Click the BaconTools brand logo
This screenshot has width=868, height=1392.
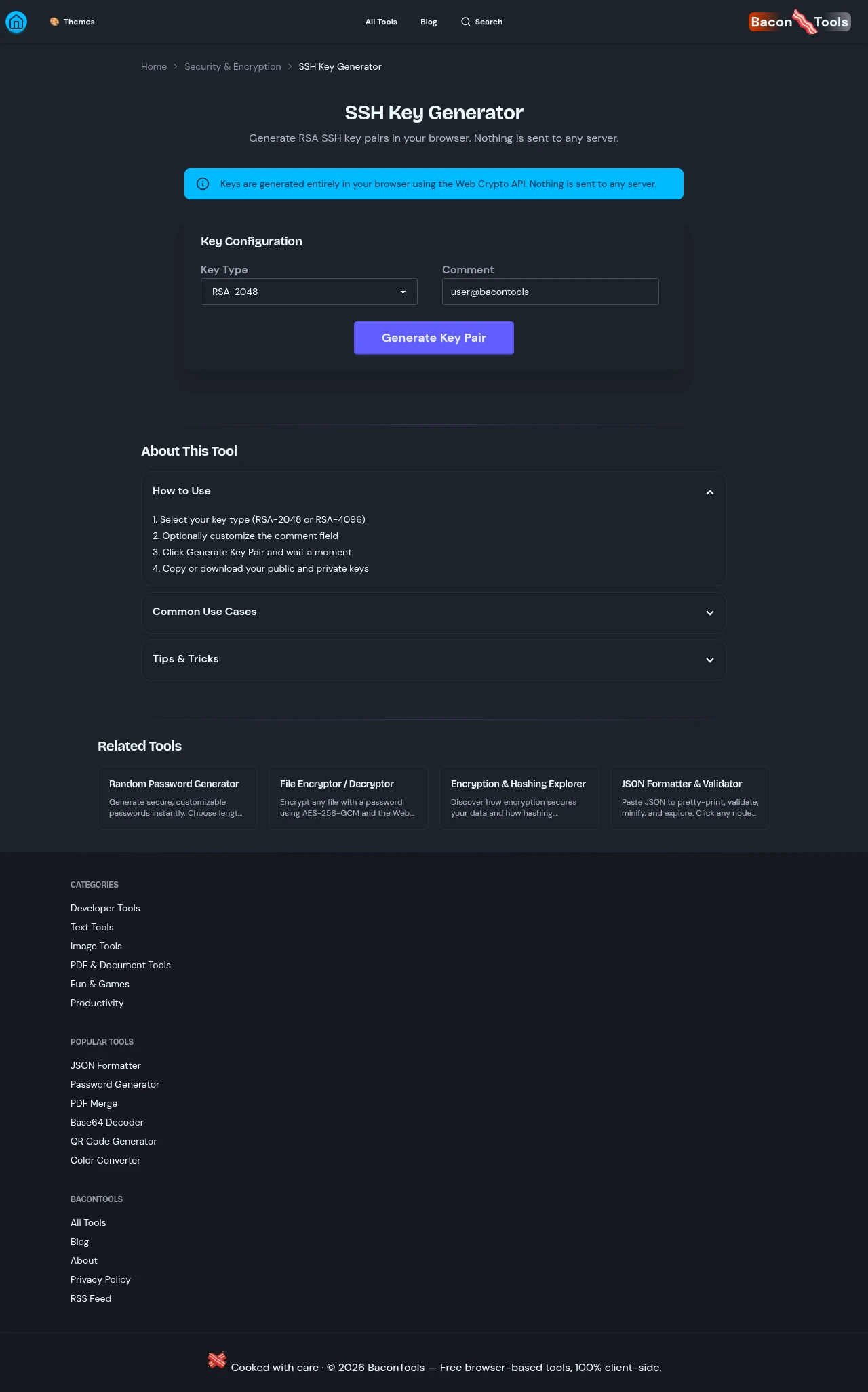coord(800,22)
